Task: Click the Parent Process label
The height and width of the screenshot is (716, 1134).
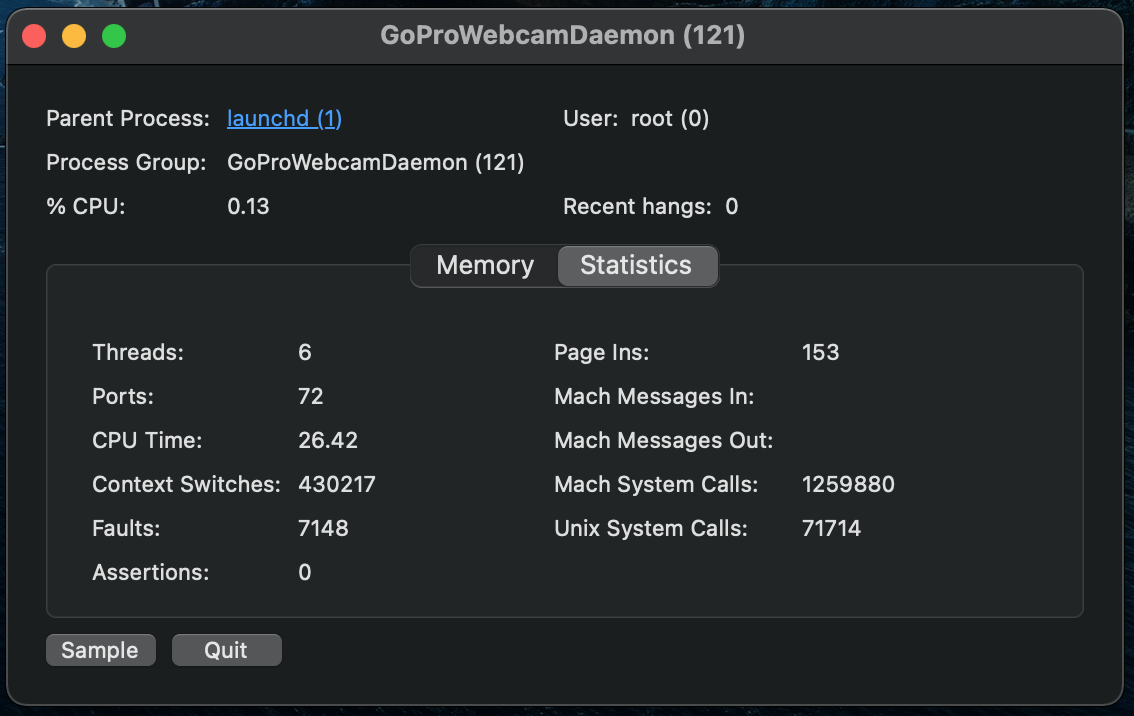Action: point(128,119)
